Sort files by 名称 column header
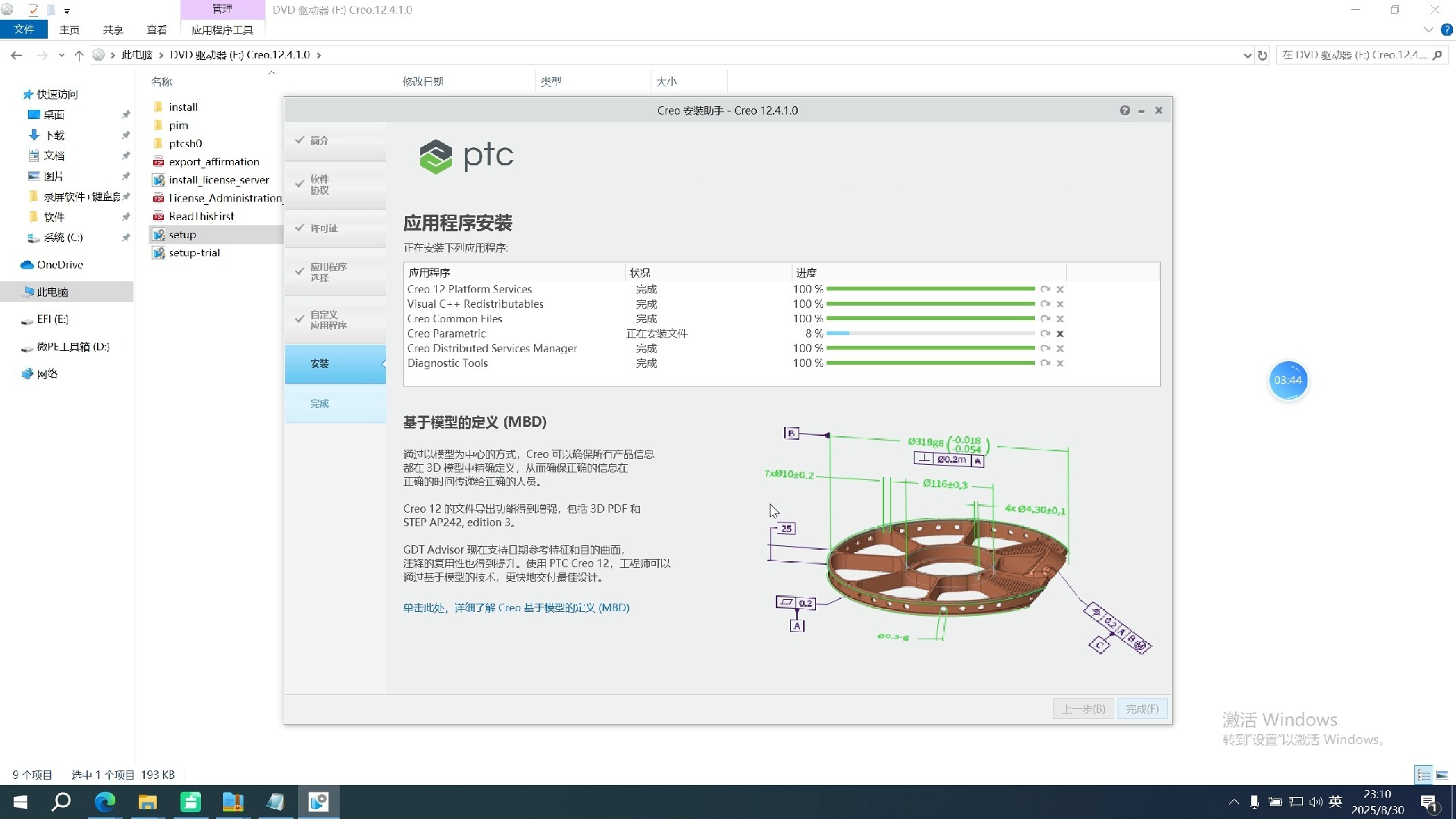 coord(162,81)
